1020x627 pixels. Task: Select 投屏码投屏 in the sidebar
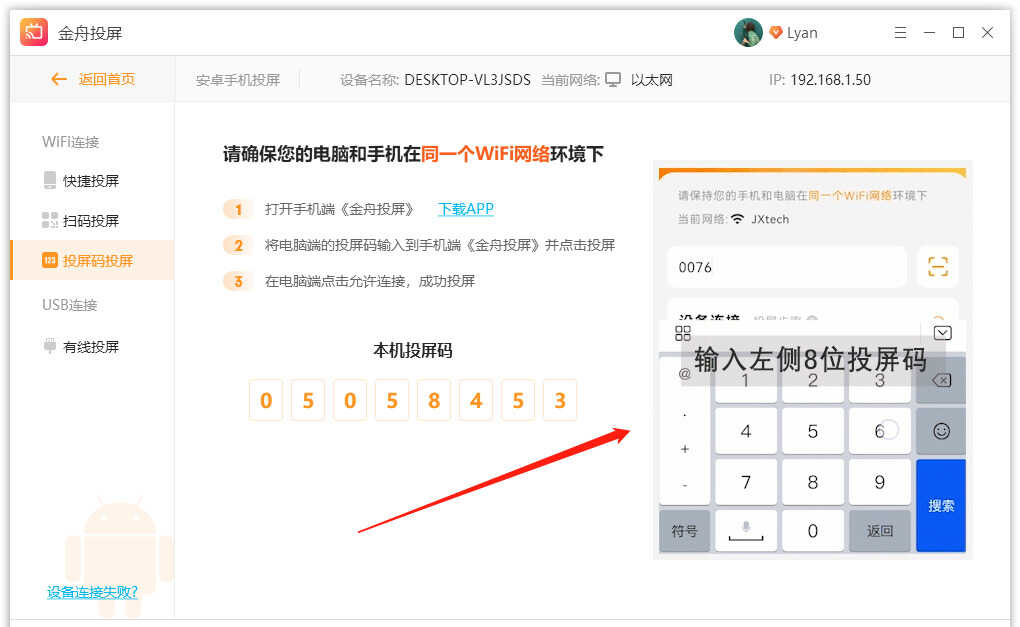tap(92, 261)
